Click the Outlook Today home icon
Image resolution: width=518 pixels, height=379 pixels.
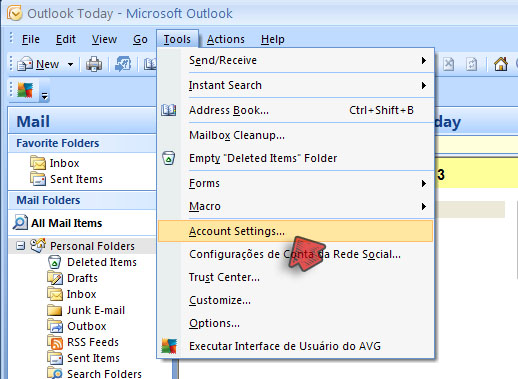(500, 64)
